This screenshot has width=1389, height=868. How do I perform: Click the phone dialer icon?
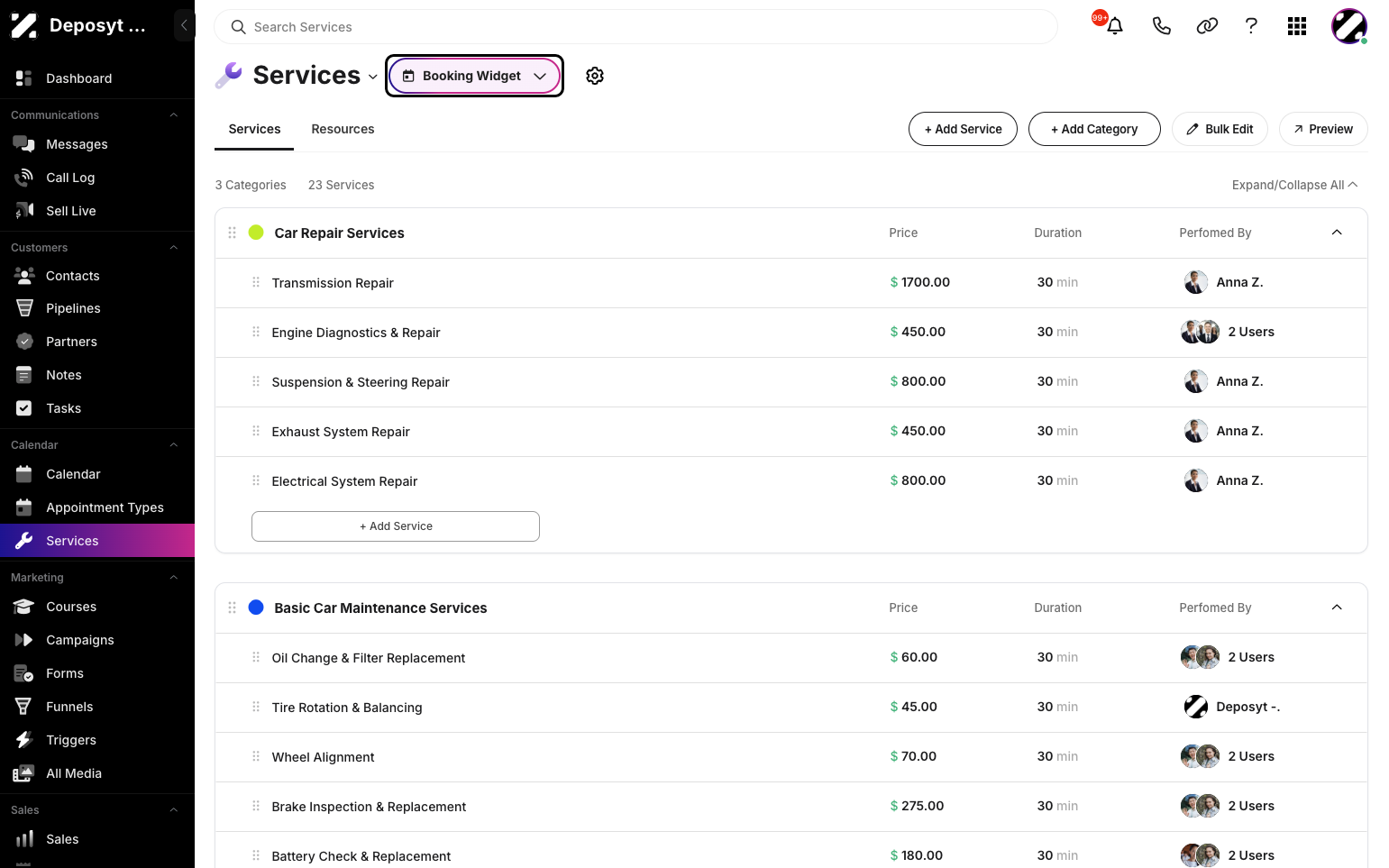[1162, 26]
